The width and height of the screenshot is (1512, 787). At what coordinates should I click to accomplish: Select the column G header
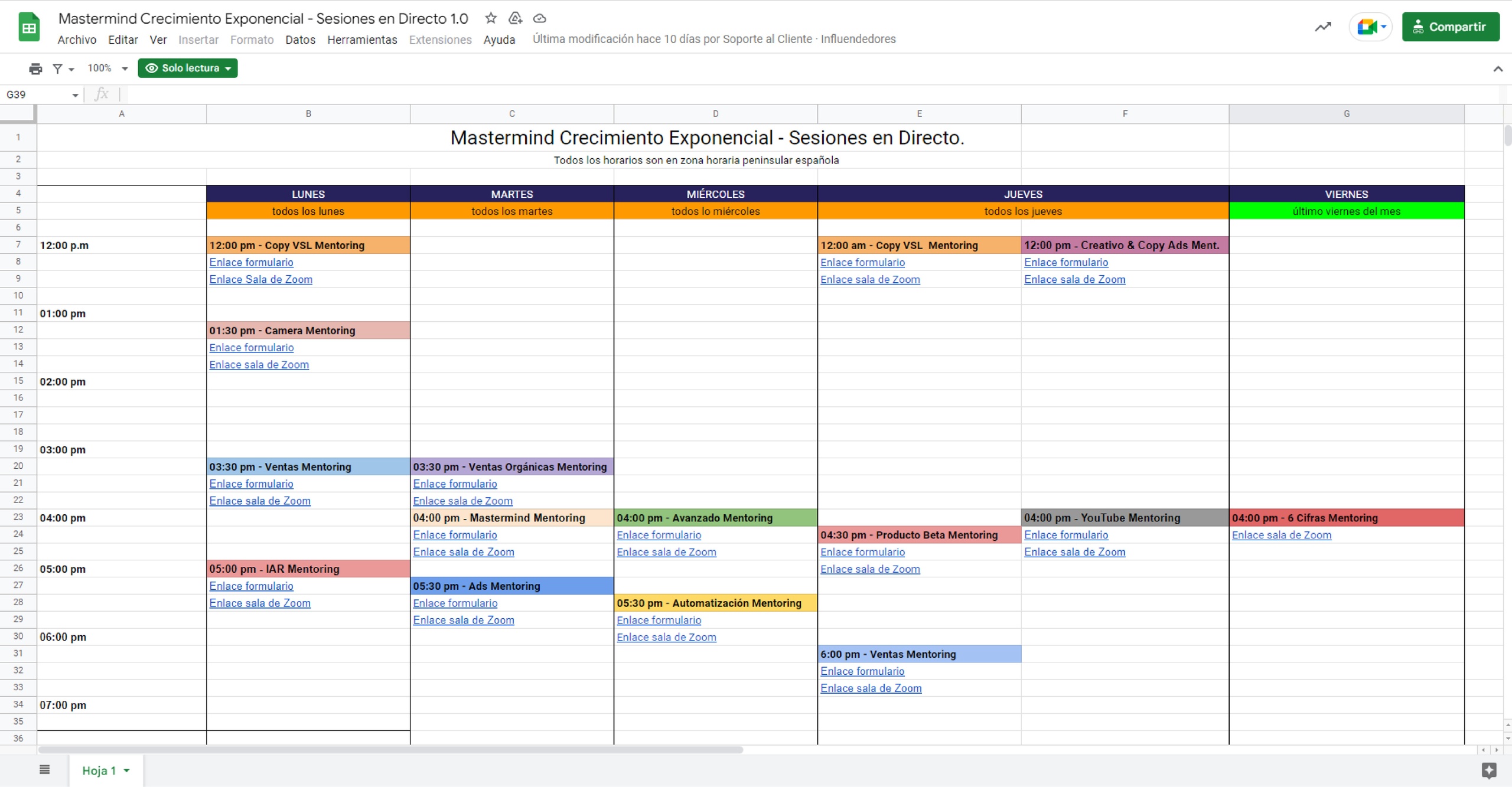[1346, 113]
